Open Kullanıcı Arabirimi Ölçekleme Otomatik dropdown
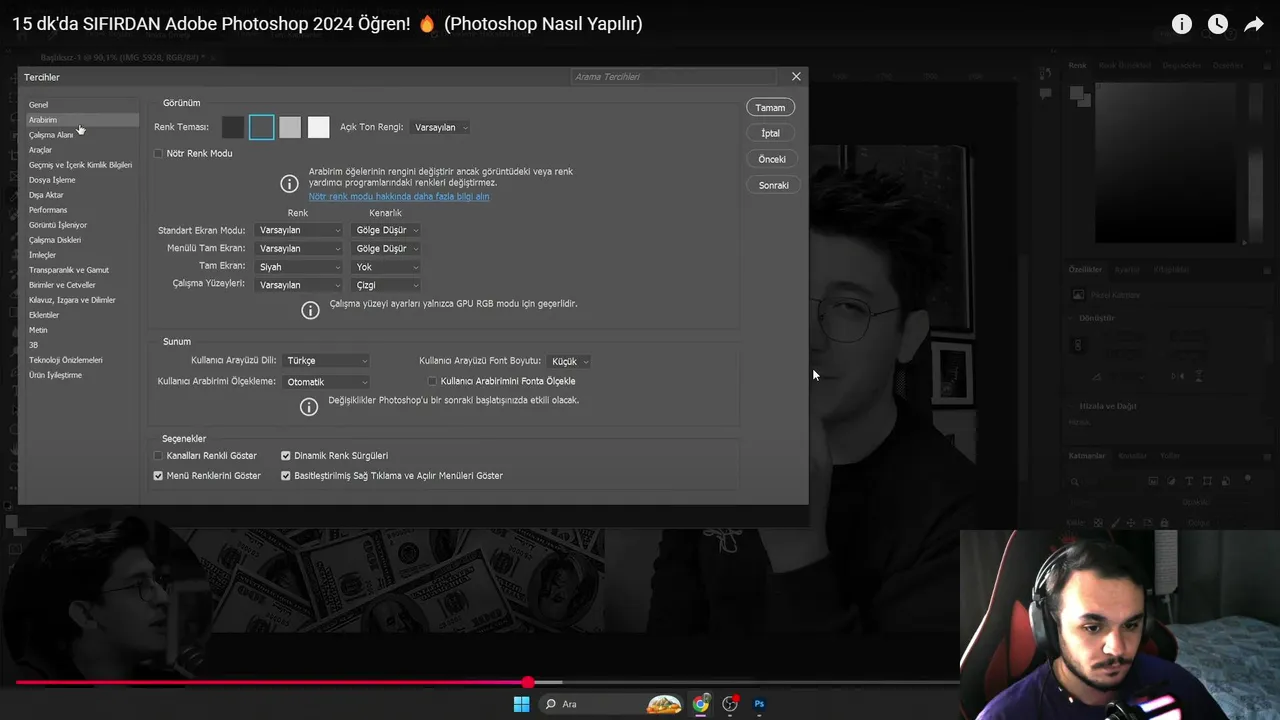This screenshot has width=1280, height=720. [327, 382]
